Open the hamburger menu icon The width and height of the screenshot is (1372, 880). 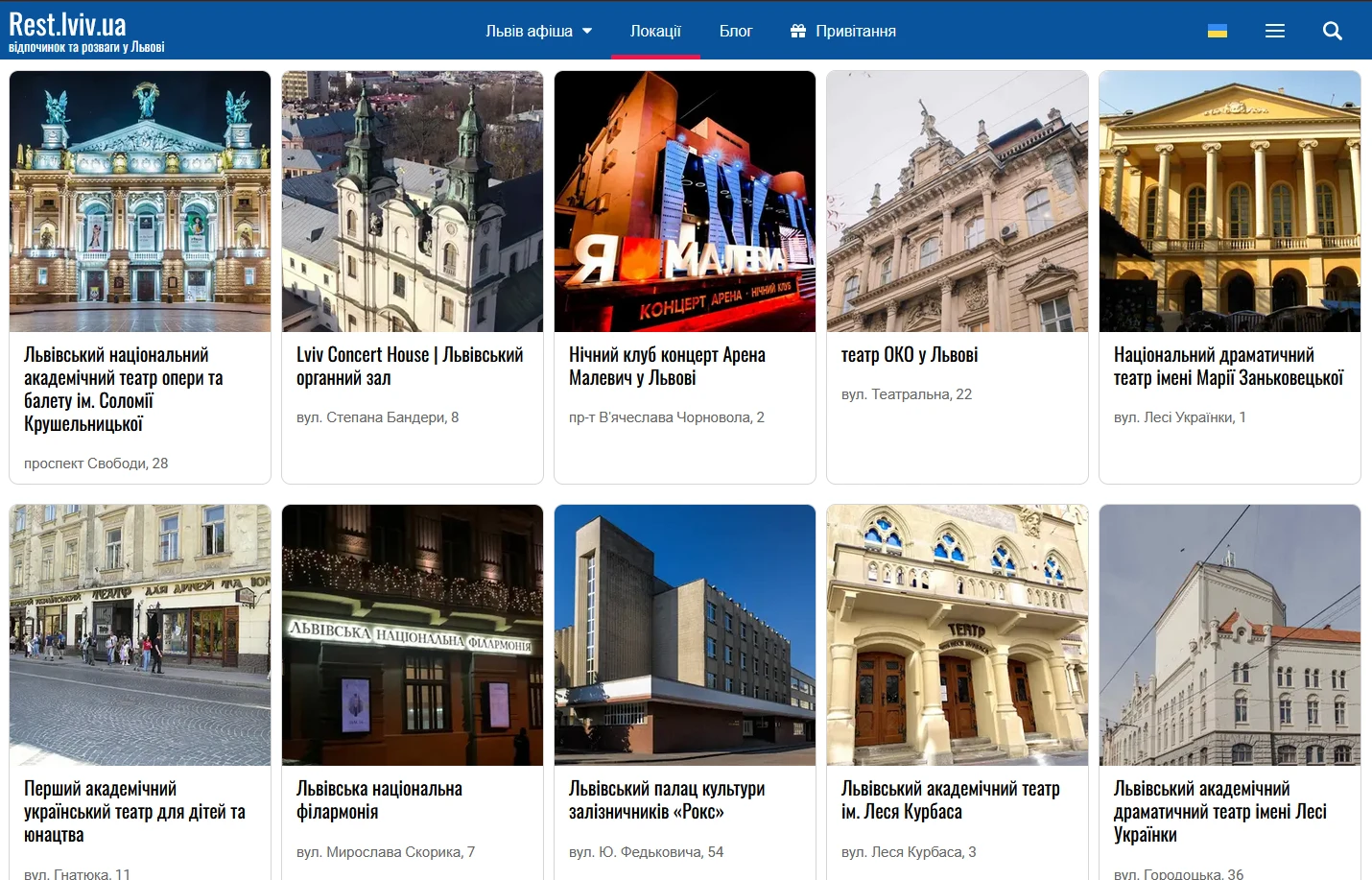pyautogui.click(x=1275, y=30)
